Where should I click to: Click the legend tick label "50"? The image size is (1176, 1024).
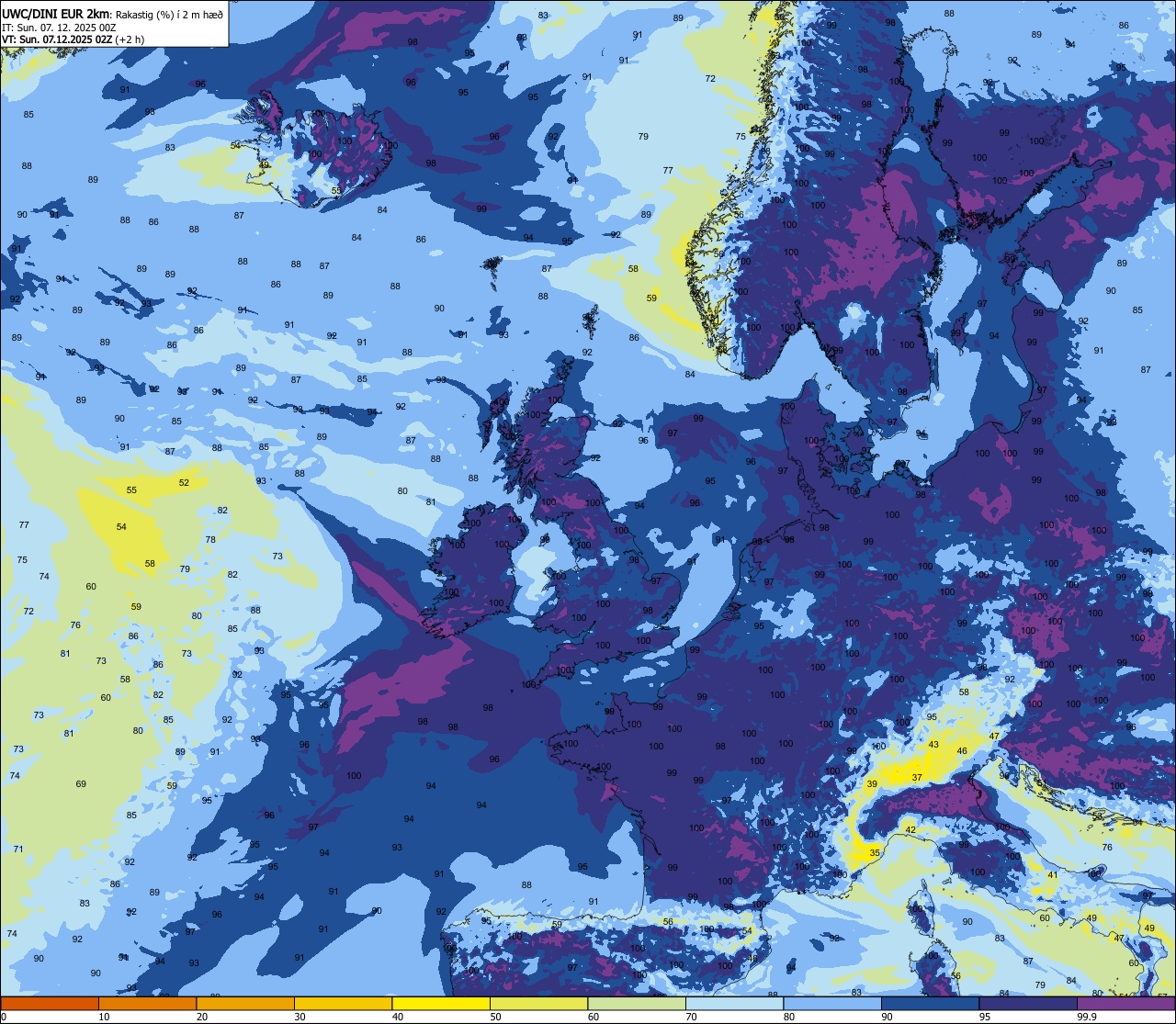[x=495, y=1017]
